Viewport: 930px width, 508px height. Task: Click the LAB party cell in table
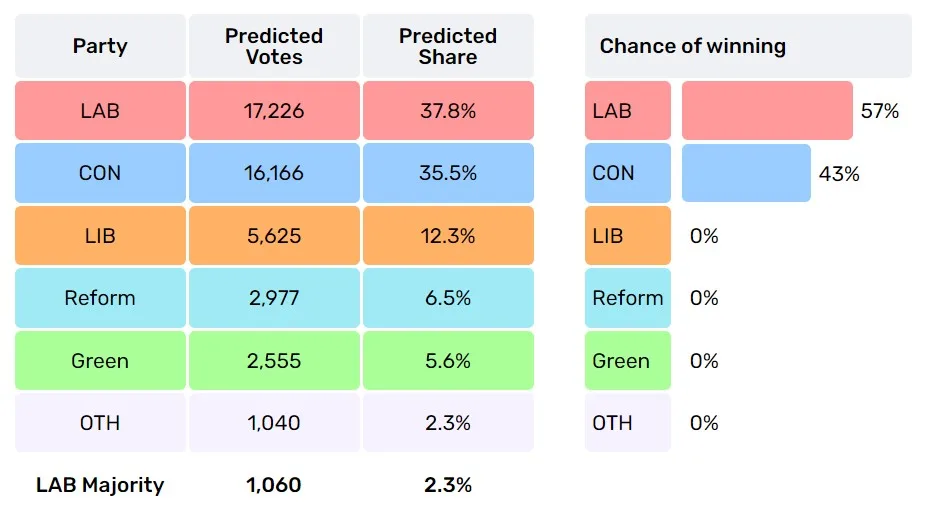[x=100, y=110]
